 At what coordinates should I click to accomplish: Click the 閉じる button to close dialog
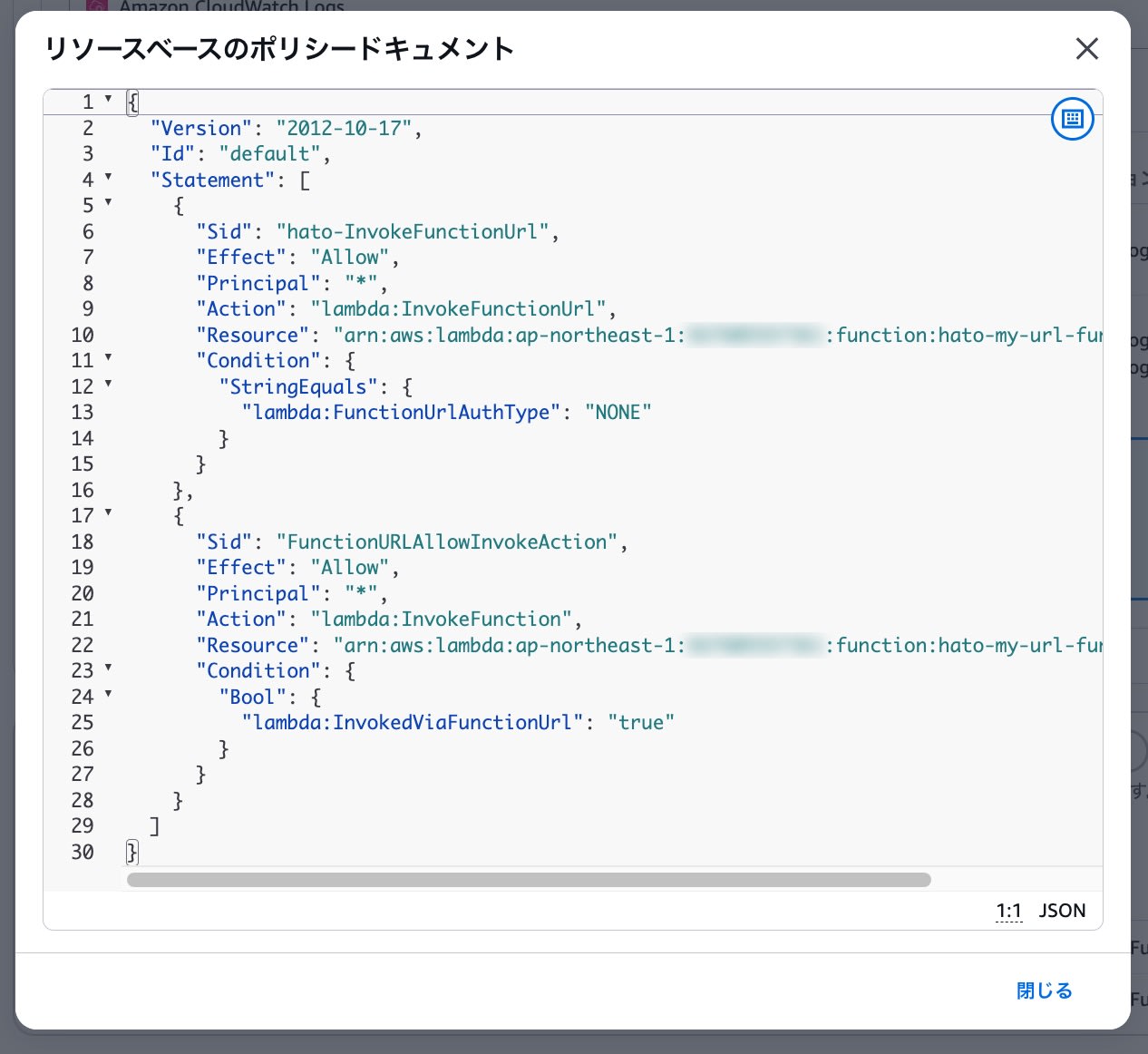pos(1043,991)
